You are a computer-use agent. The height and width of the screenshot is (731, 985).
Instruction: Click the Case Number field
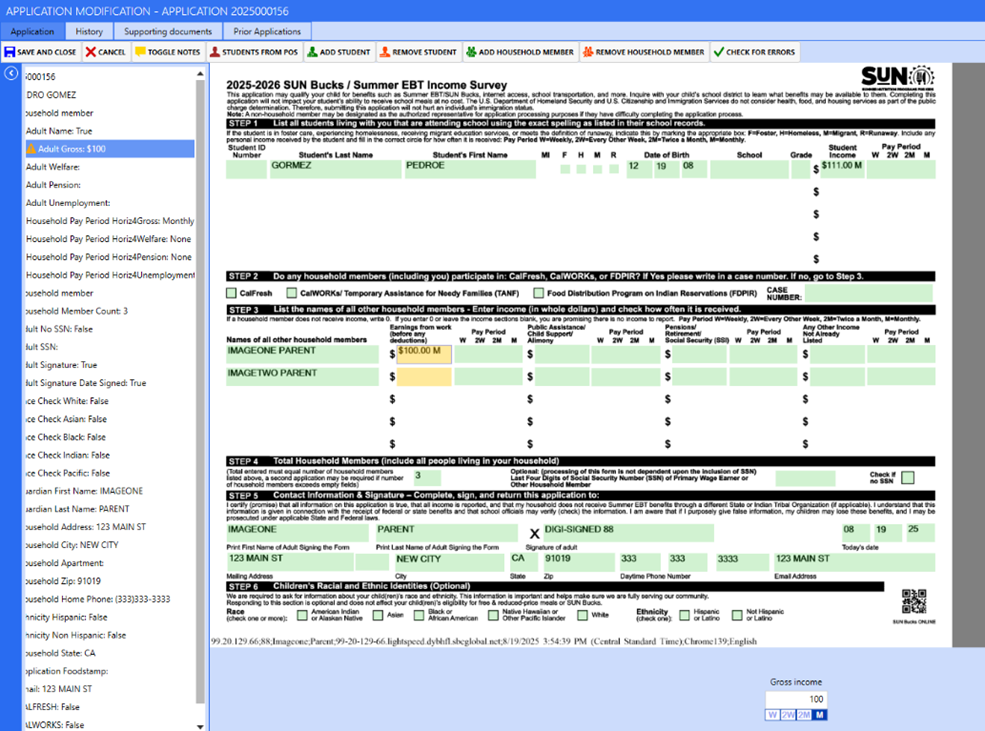(x=868, y=293)
